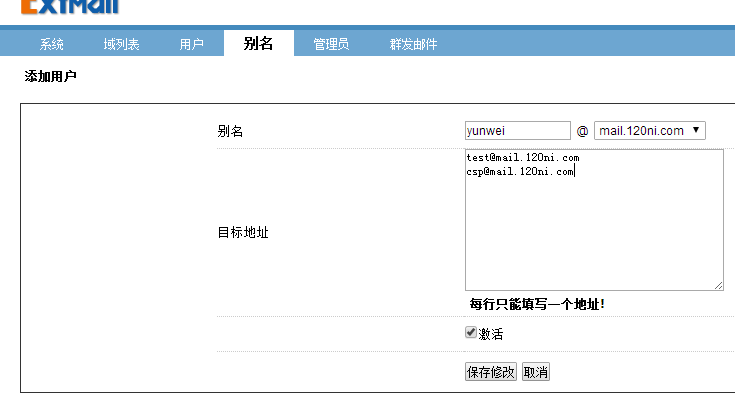Focus the alias name field containing yunwei
The image size is (735, 397).
coord(518,130)
